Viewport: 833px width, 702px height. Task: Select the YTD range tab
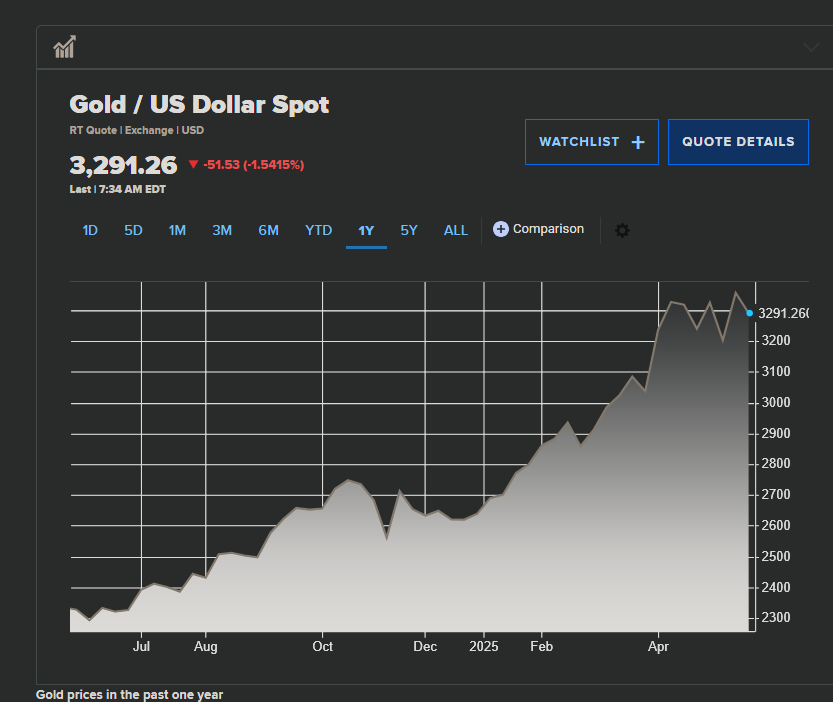coord(318,230)
